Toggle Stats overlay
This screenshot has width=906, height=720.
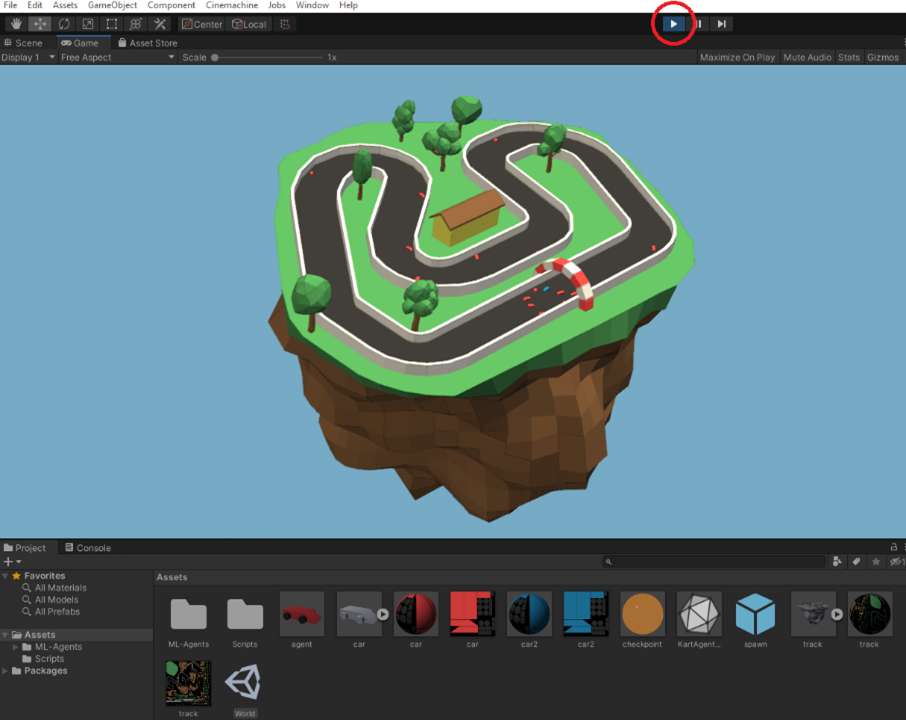[x=849, y=57]
